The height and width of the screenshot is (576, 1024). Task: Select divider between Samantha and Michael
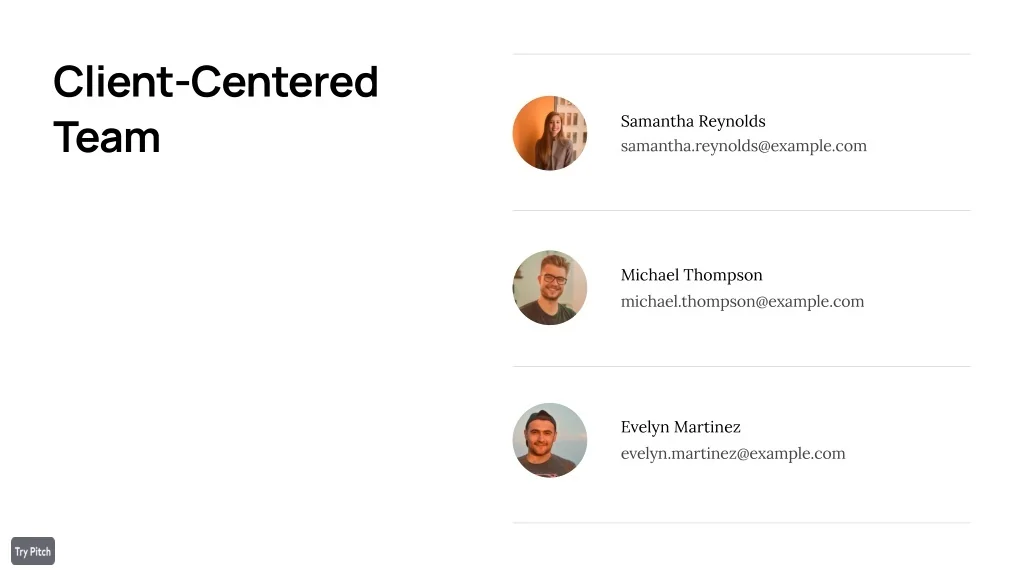pyautogui.click(x=741, y=210)
